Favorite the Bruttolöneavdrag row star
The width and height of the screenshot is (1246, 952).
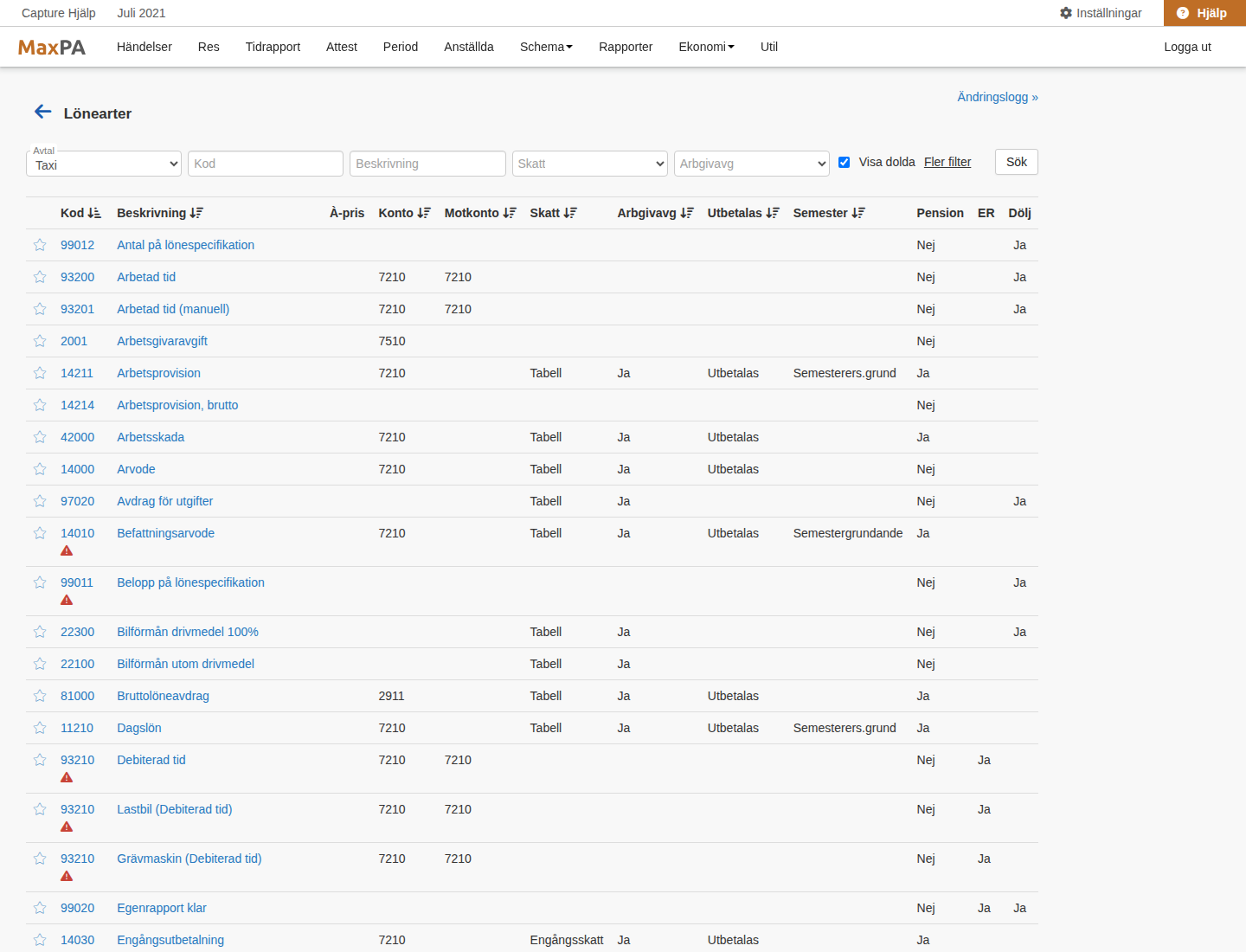tap(40, 696)
